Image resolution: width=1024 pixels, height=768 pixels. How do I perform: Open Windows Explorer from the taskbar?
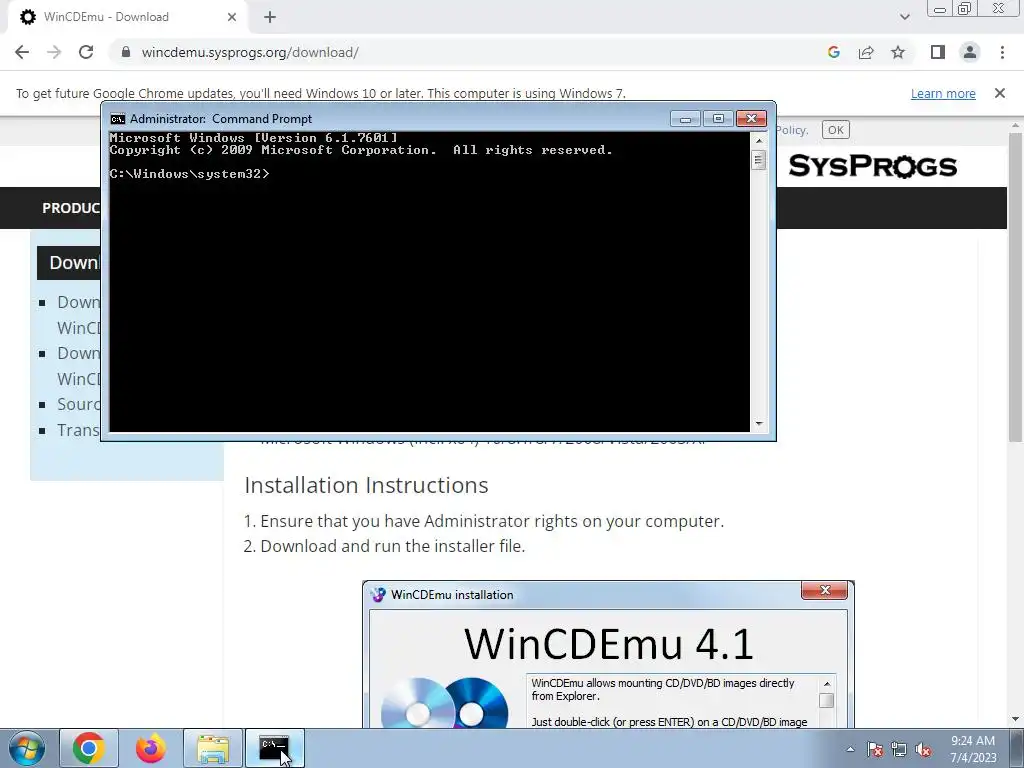(213, 748)
